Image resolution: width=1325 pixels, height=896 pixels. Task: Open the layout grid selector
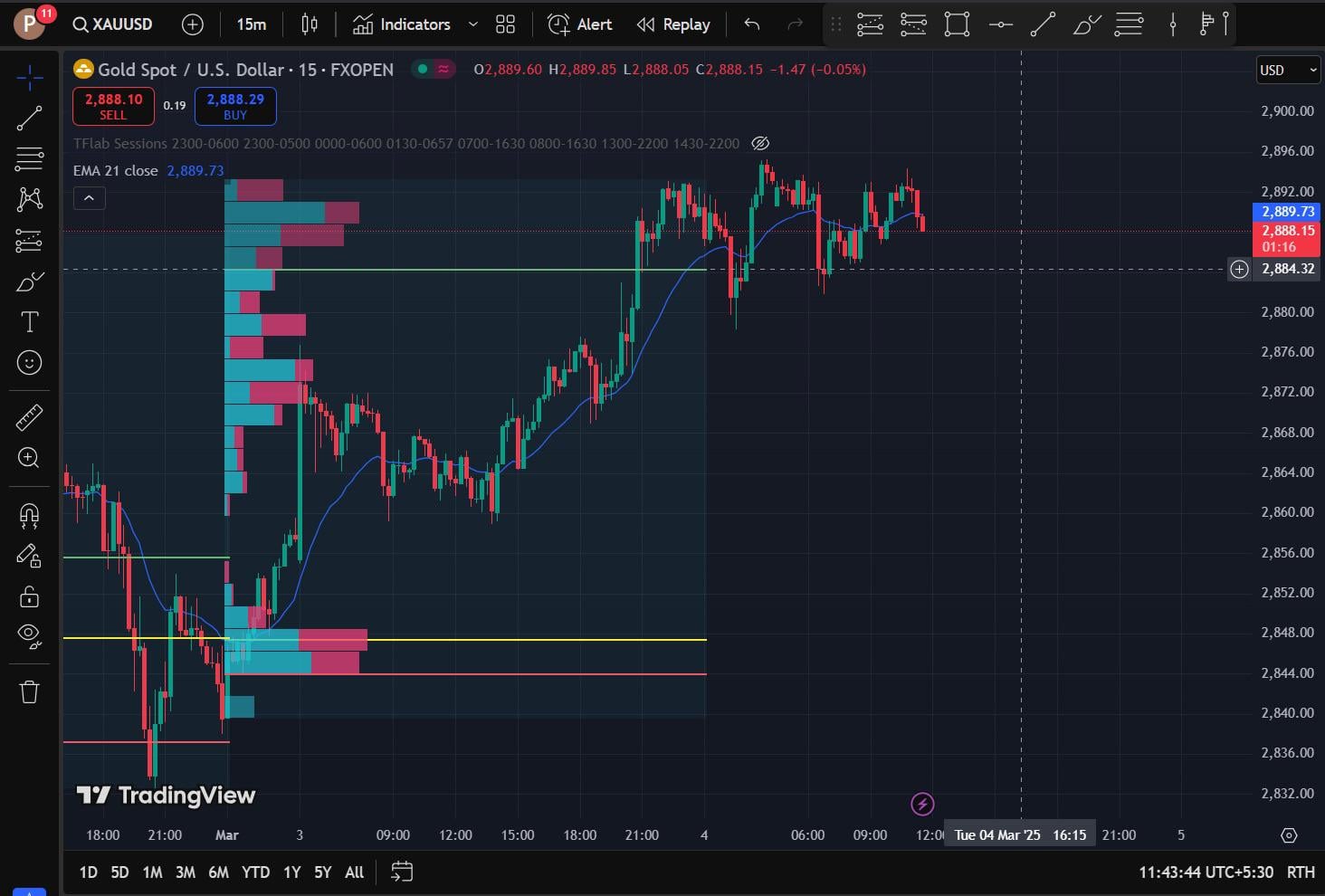coord(505,24)
